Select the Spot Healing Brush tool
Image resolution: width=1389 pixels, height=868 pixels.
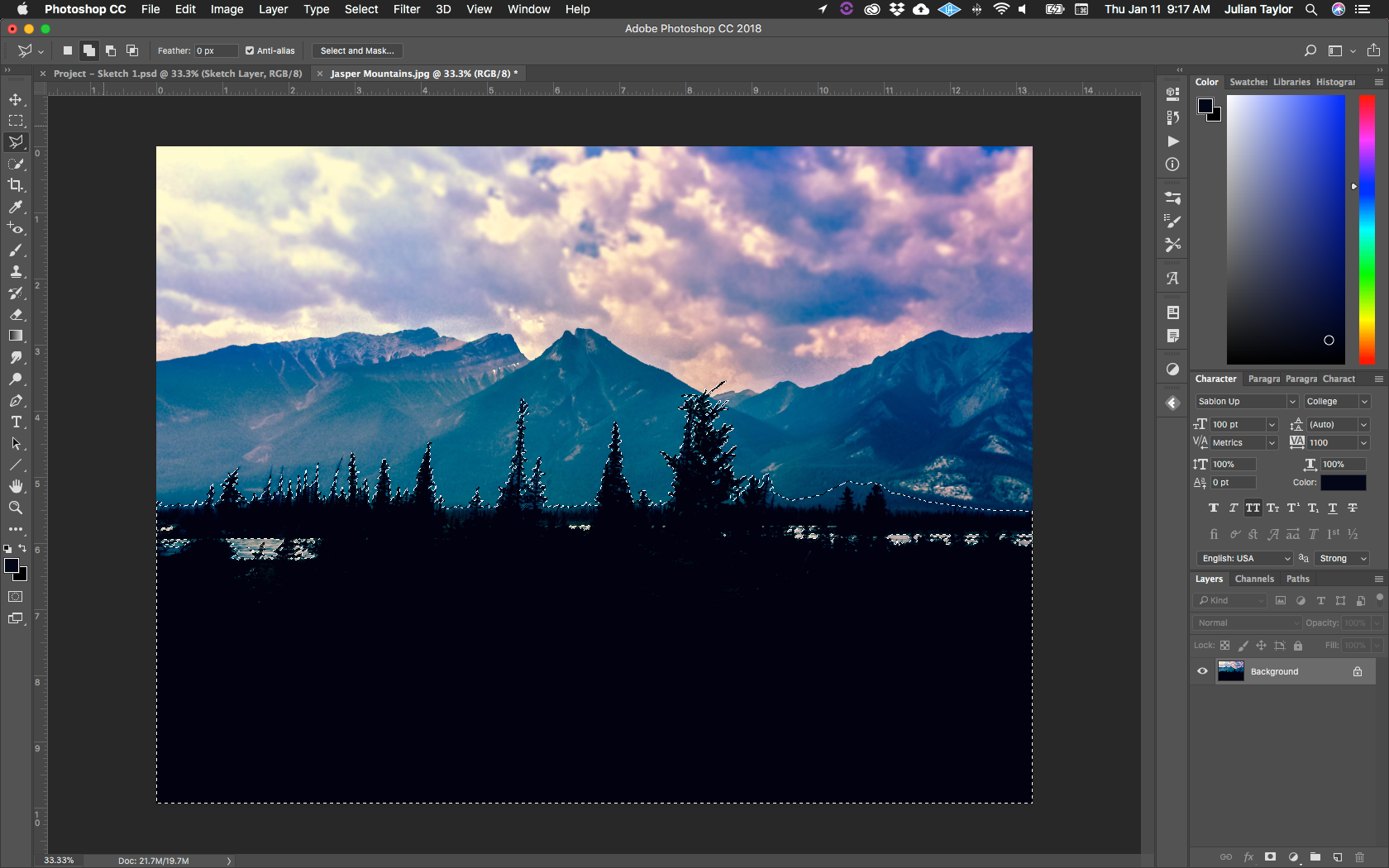[x=16, y=228]
